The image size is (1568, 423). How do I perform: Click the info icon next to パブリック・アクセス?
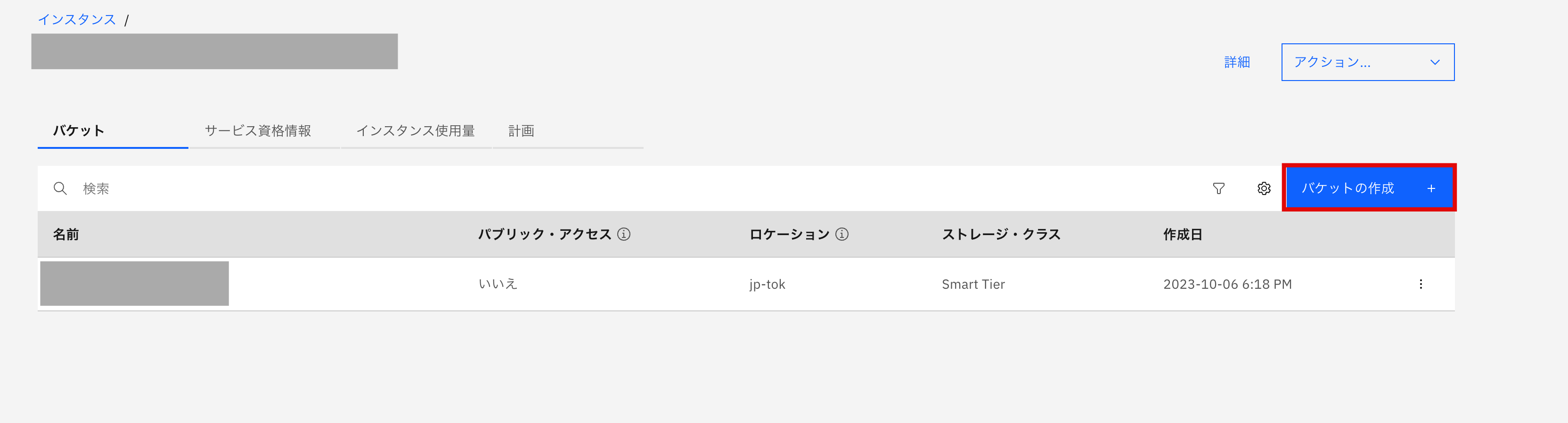pyautogui.click(x=626, y=234)
